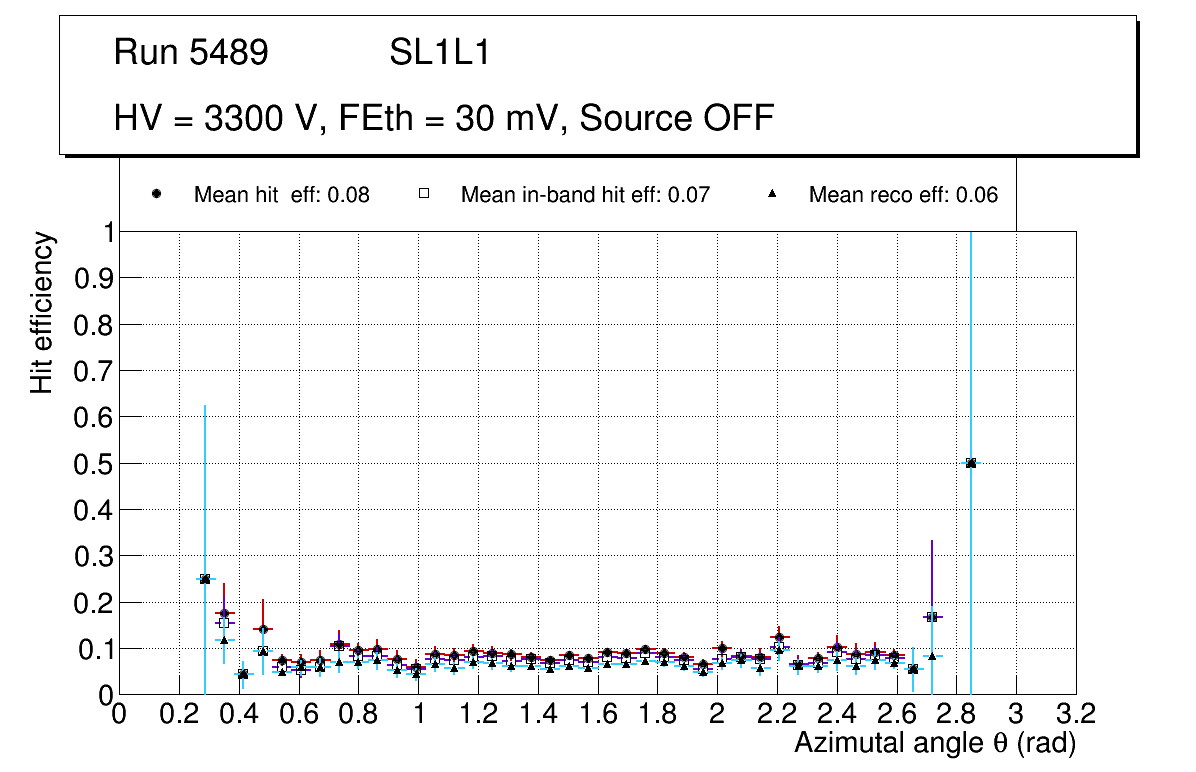Click the x-axis tick label '3.2'
Image resolution: width=1196 pixels, height=772 pixels.
pyautogui.click(x=1076, y=716)
